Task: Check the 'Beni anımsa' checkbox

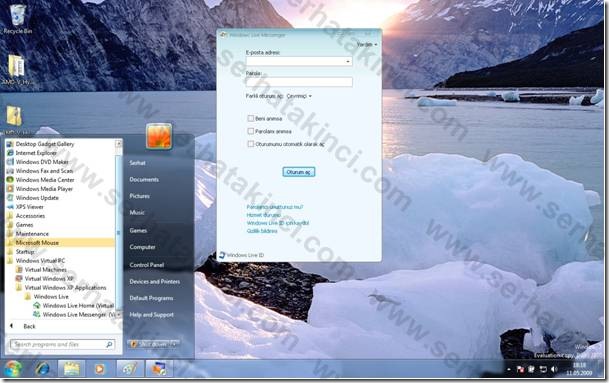Action: pyautogui.click(x=251, y=118)
